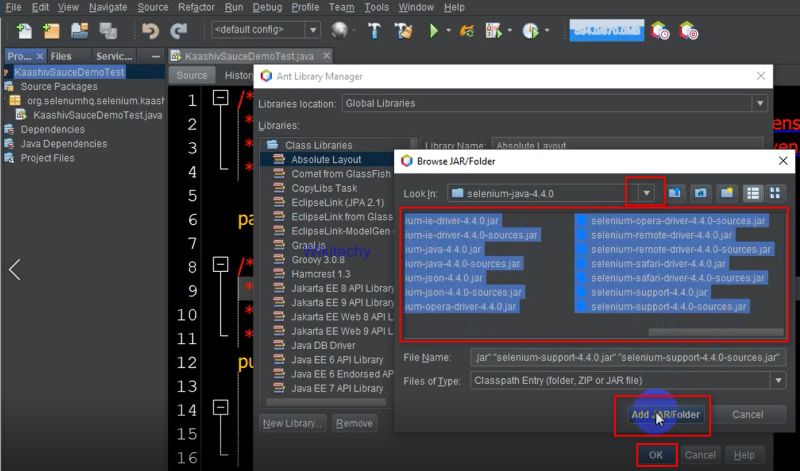
Task: Open the File menu
Action: [x=13, y=7]
